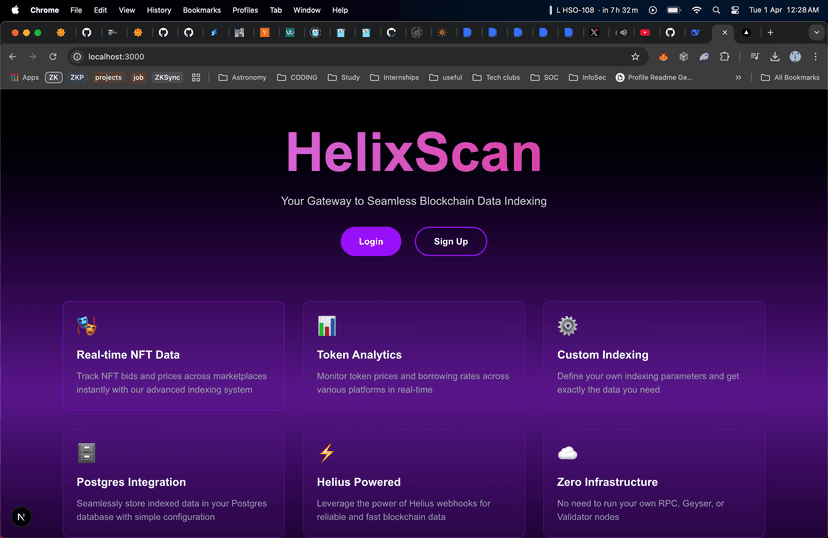Open the purple Phantom extension
Screen dimensions: 828x538
pyautogui.click(x=704, y=56)
